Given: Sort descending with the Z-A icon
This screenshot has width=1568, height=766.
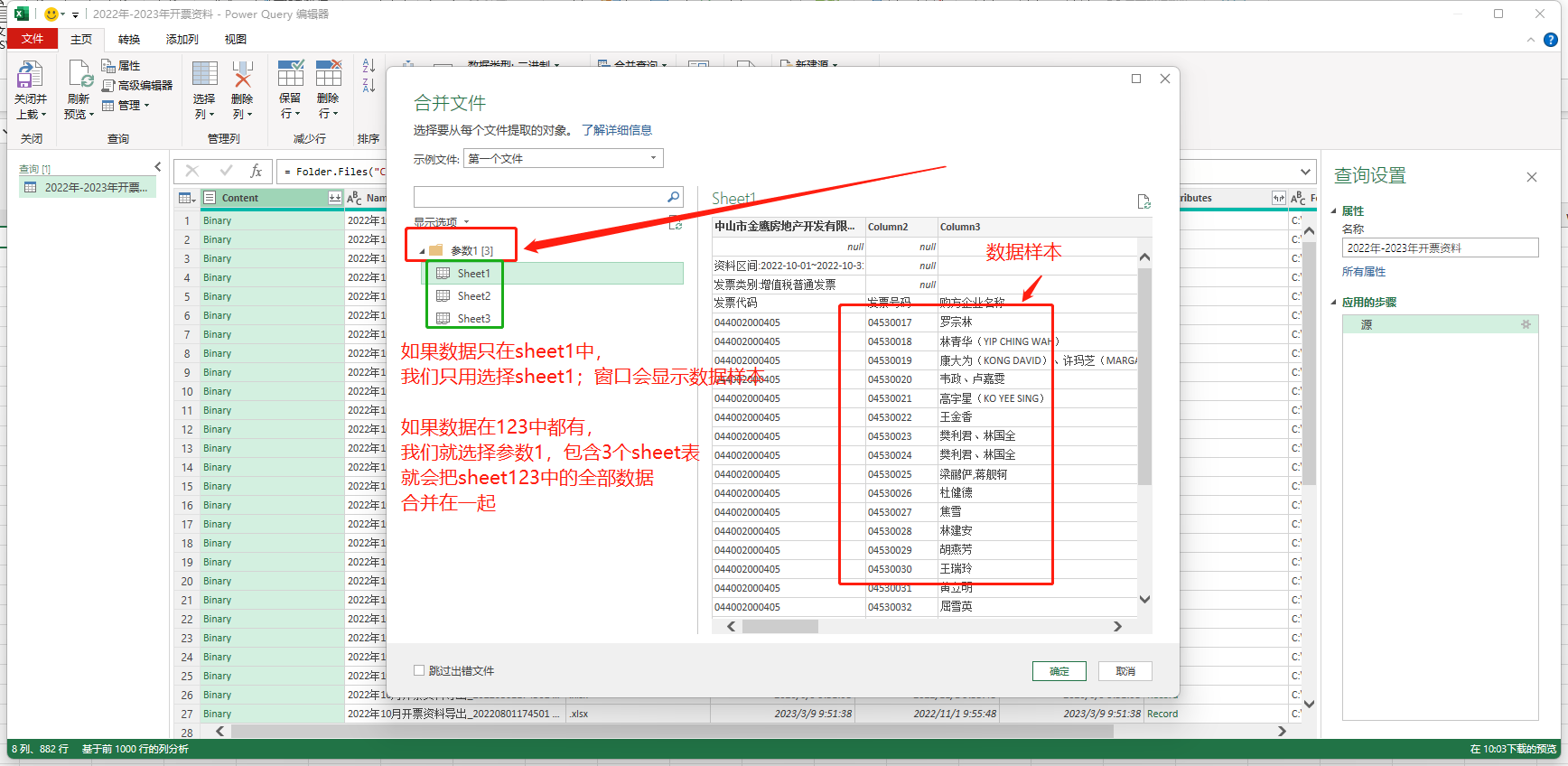Looking at the screenshot, I should pos(369,85).
